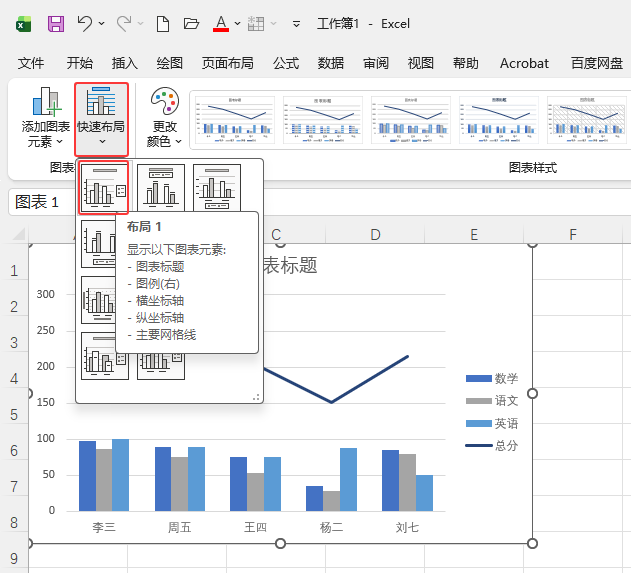Save the workbook with the floppy disk icon
Viewport: 631px width, 573px height.
pos(56,24)
